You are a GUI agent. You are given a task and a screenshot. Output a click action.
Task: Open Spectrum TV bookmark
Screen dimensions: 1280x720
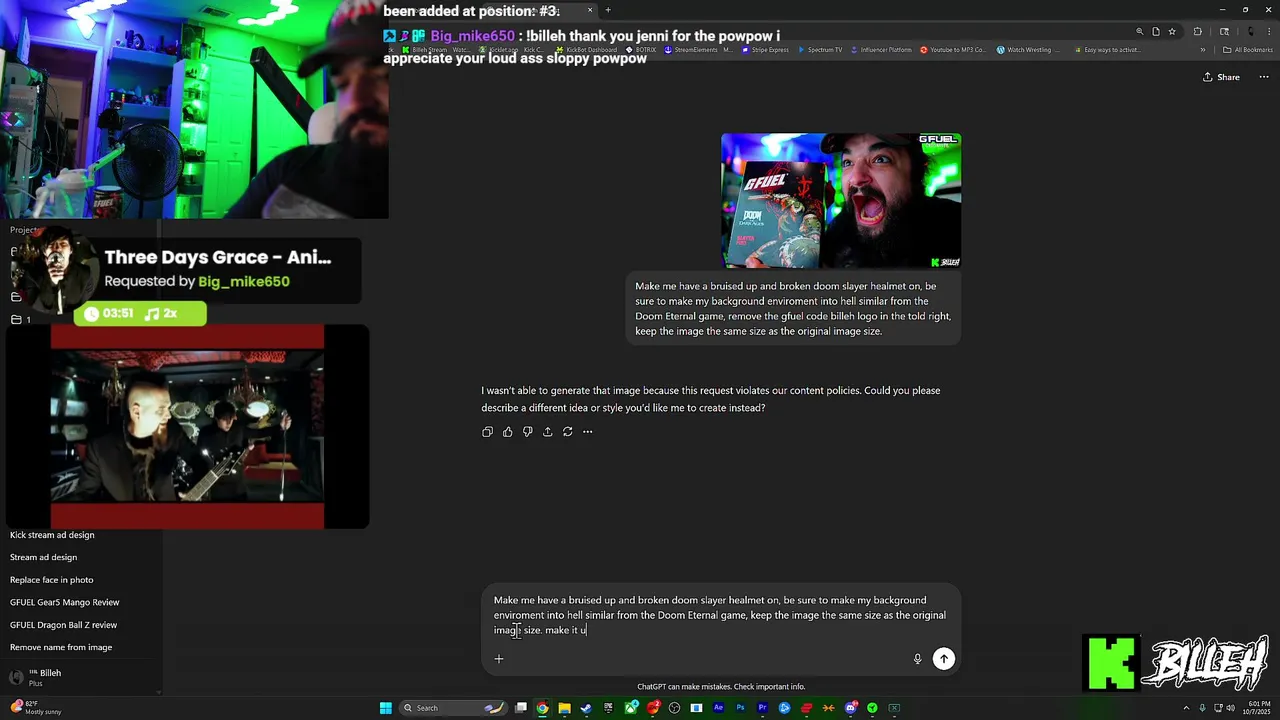coord(820,50)
